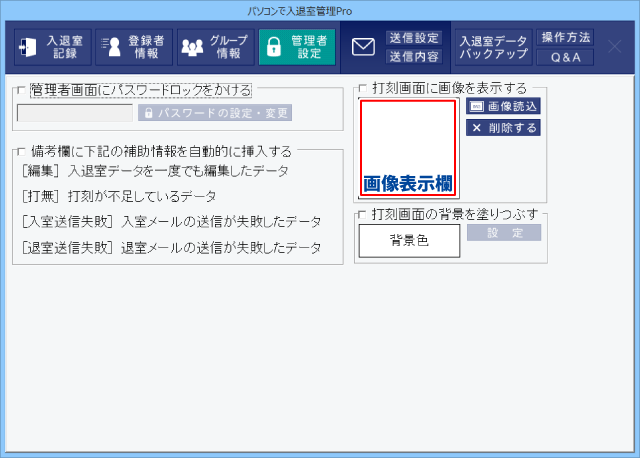Open the 入退室記録 tab
This screenshot has width=640, height=458.
pos(53,47)
